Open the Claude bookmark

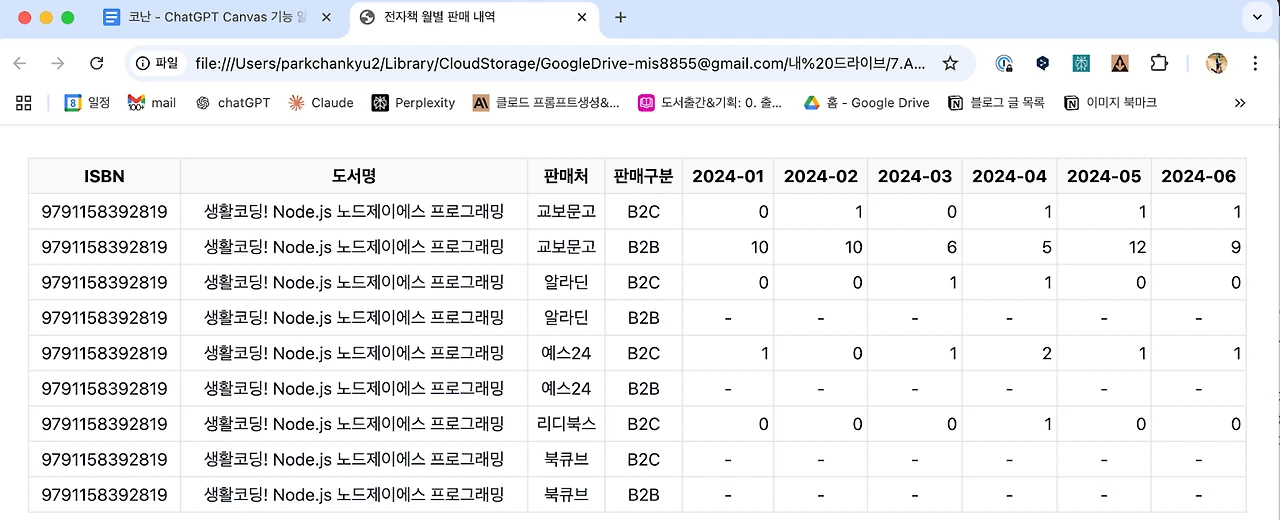pyautogui.click(x=321, y=103)
